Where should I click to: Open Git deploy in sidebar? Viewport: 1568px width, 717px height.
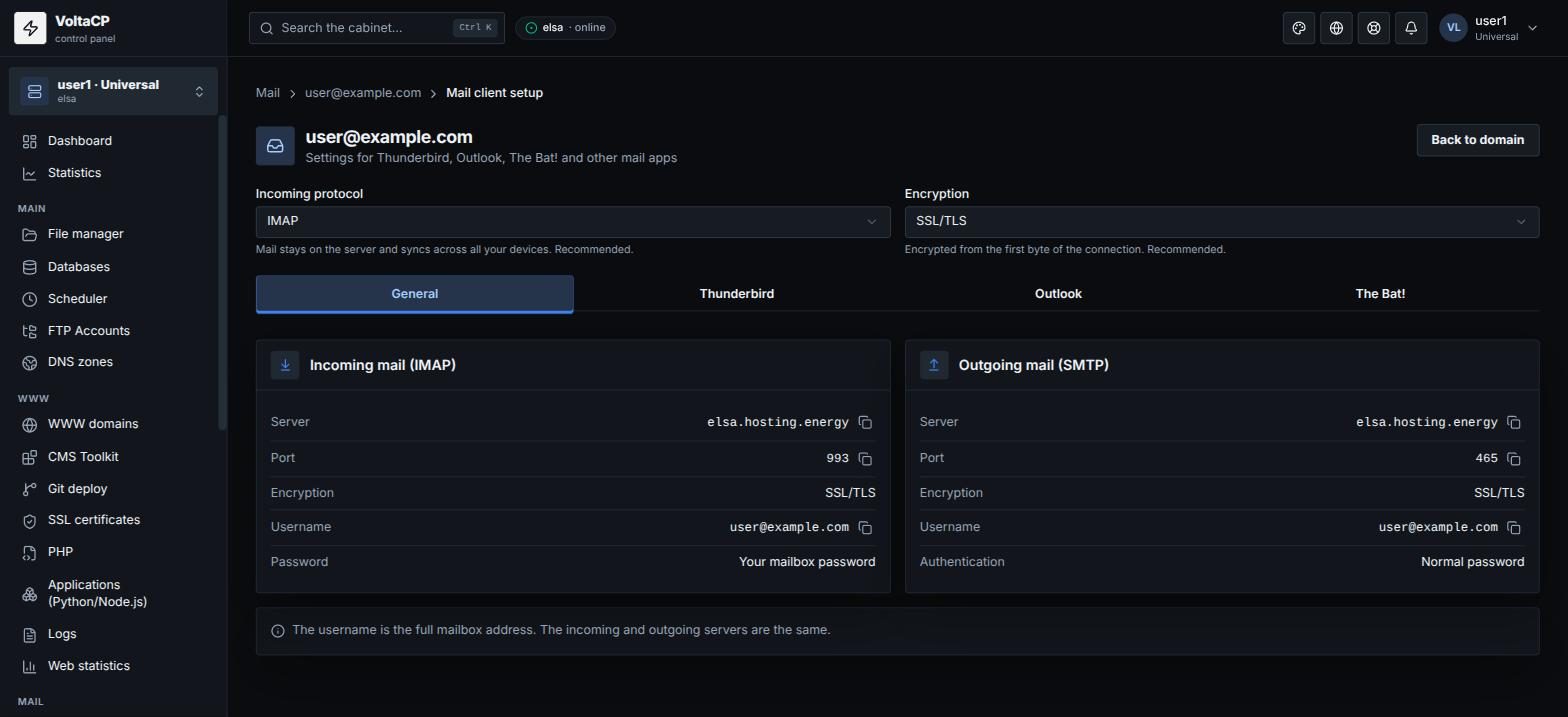click(113, 489)
